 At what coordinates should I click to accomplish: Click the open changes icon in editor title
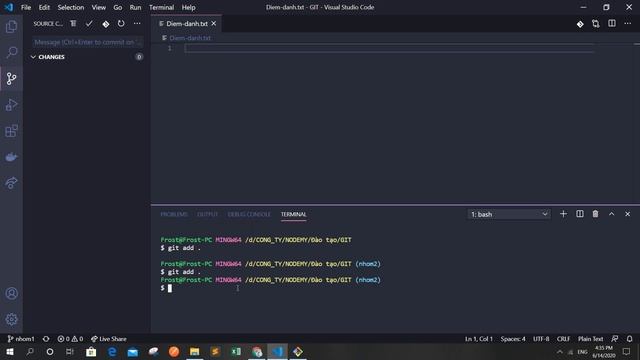tap(596, 24)
